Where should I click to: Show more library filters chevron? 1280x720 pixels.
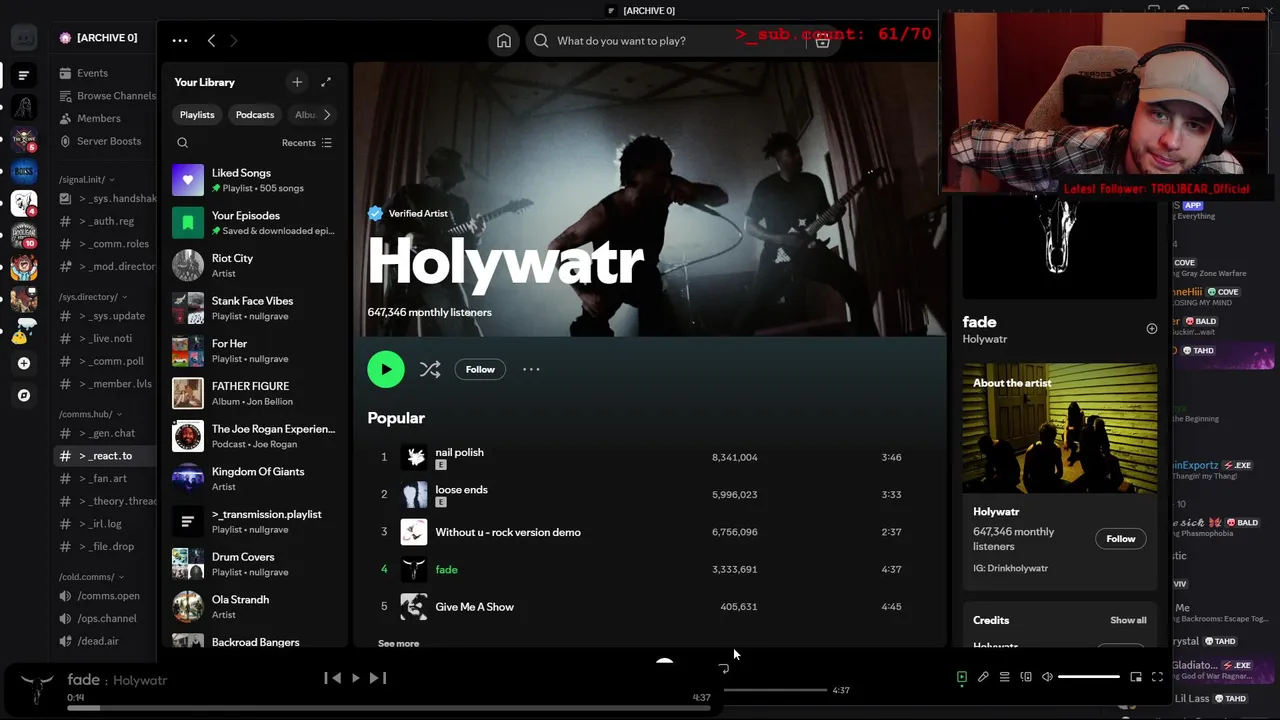point(327,115)
